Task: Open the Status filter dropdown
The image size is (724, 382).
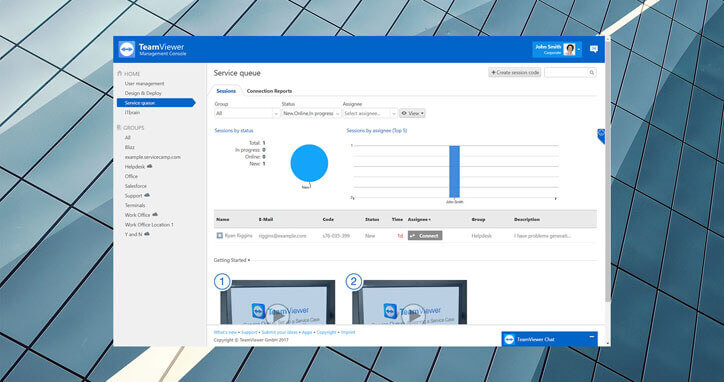Action: [311, 113]
